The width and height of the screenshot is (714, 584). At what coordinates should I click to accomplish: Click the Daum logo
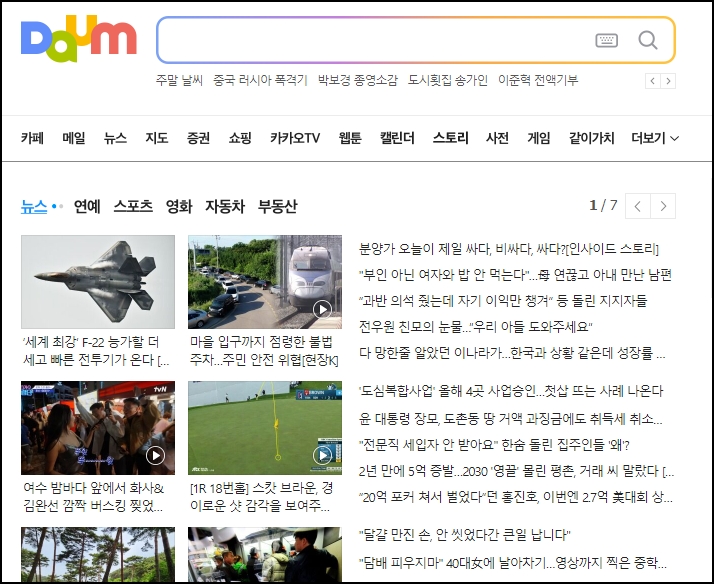[78, 39]
